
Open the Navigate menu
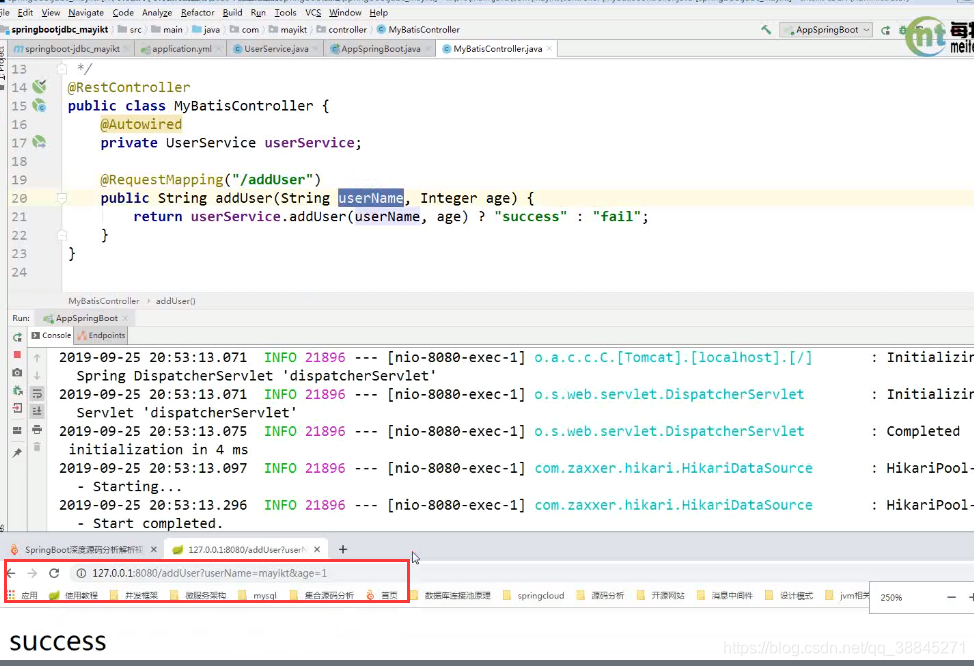pyautogui.click(x=86, y=12)
